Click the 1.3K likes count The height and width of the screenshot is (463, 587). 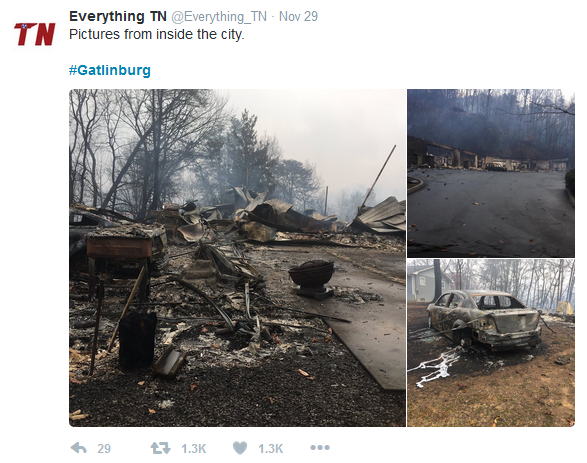click(x=270, y=448)
